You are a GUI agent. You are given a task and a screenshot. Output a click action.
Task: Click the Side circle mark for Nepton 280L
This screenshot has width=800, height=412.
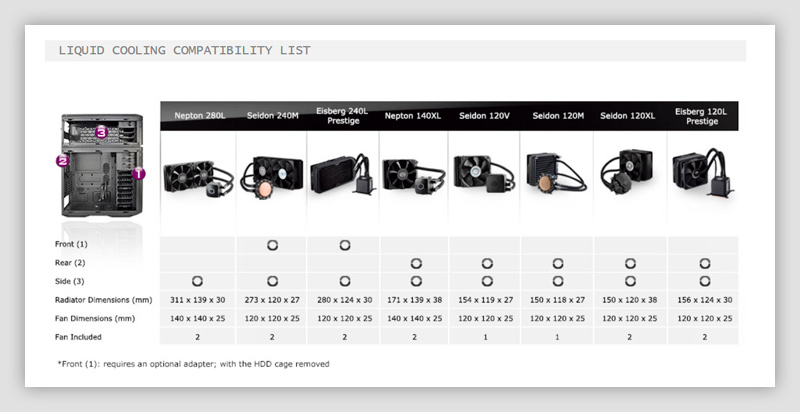198,281
